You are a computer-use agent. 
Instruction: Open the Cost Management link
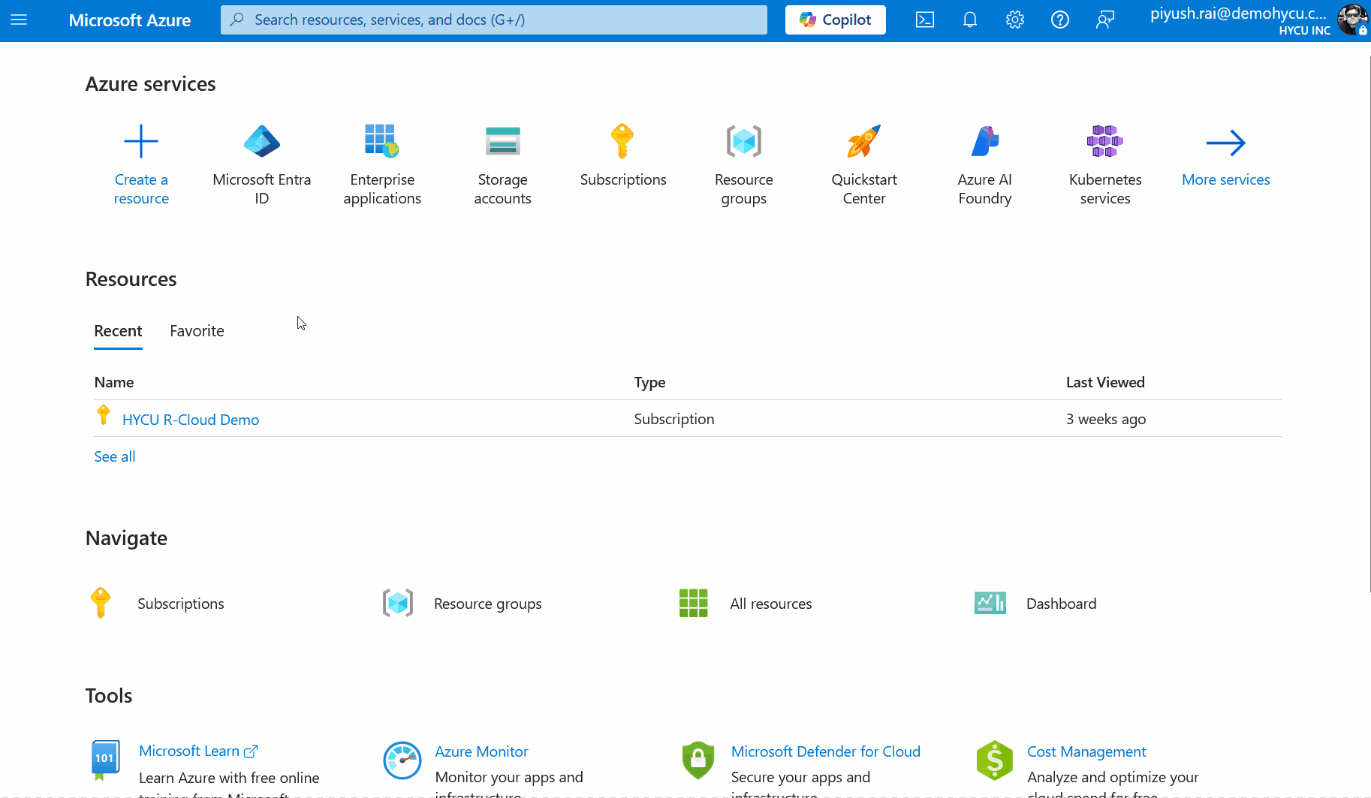1087,752
